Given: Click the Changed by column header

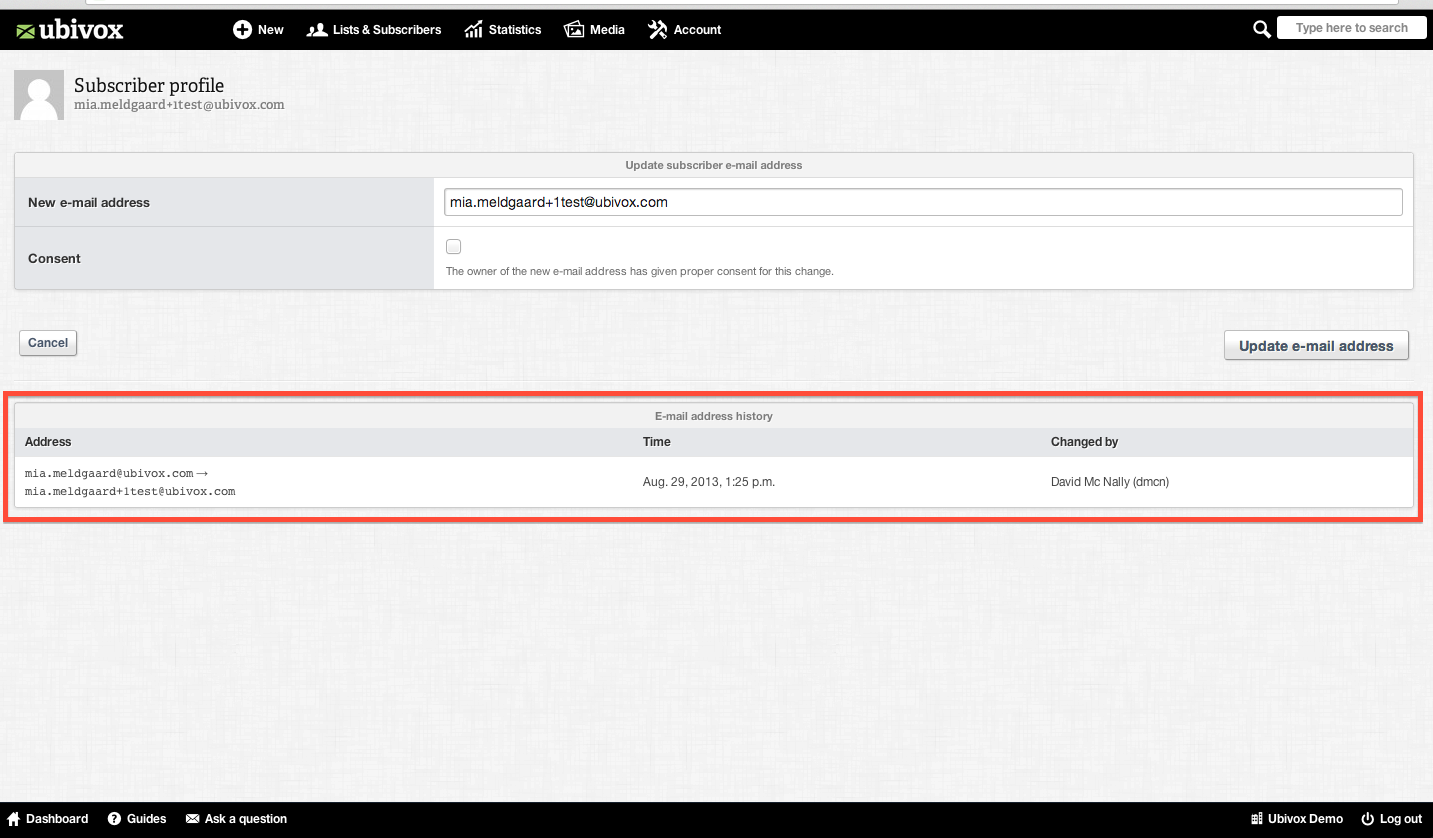Looking at the screenshot, I should point(1084,442).
